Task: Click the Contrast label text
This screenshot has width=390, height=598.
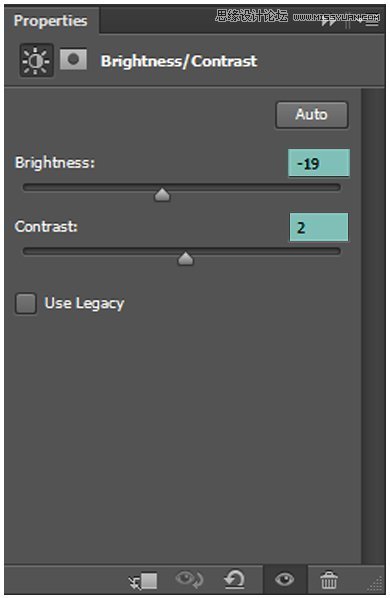Action: (x=46, y=227)
